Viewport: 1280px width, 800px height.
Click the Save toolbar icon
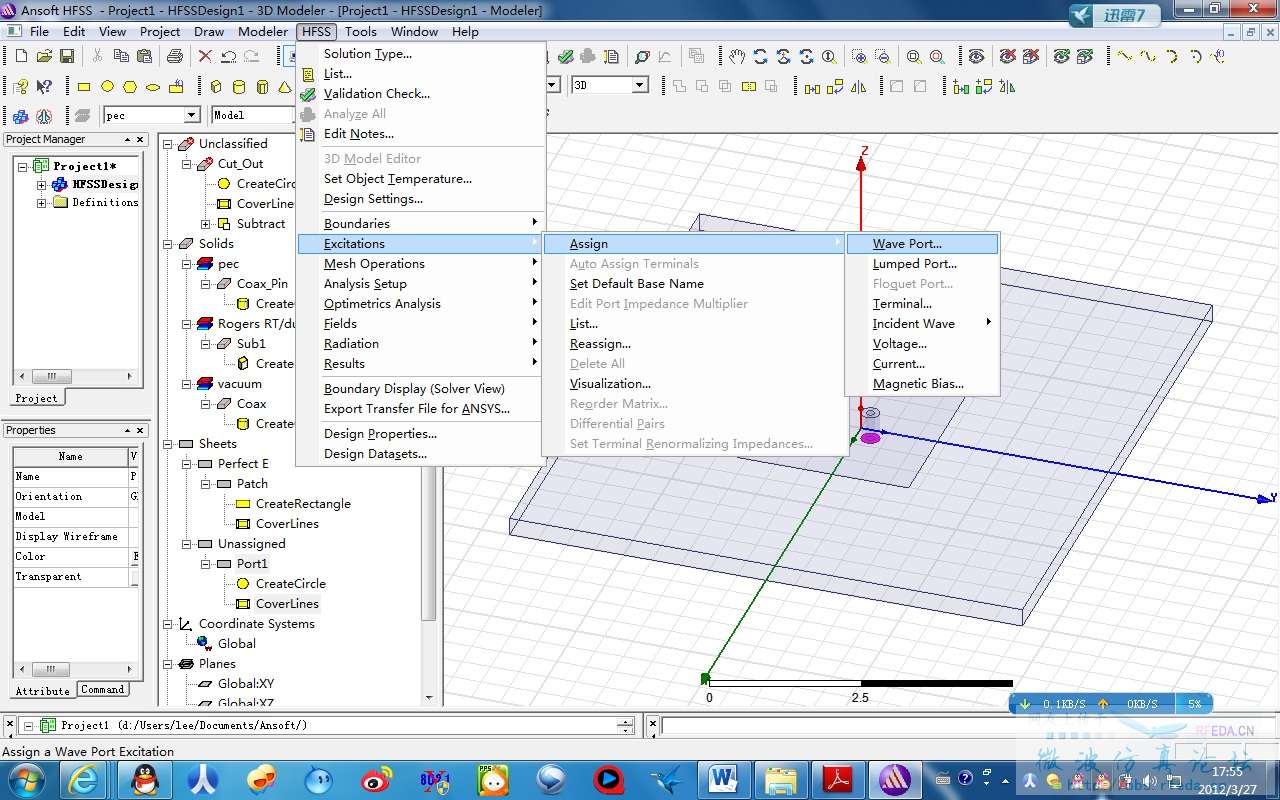(67, 57)
